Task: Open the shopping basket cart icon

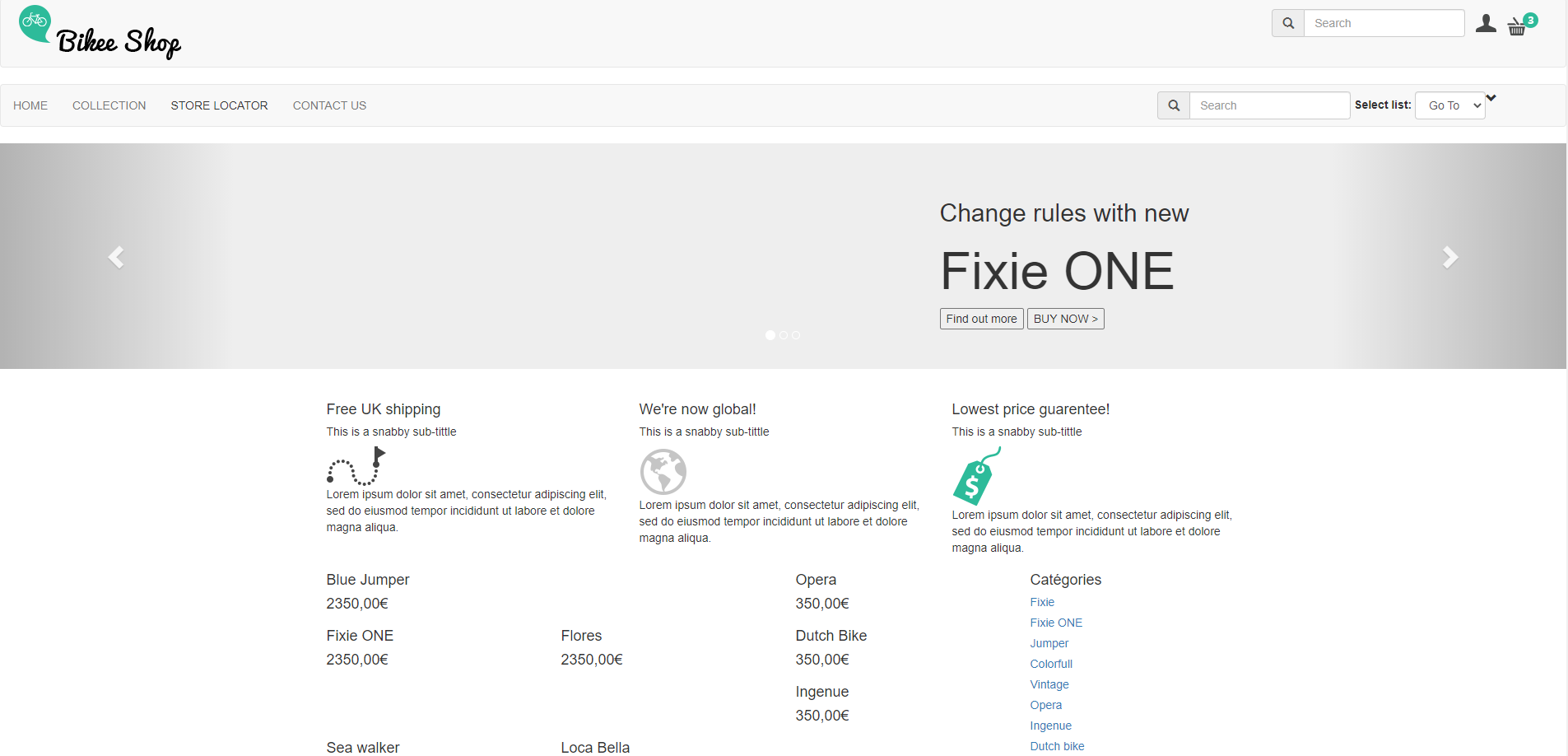Action: point(1517,27)
